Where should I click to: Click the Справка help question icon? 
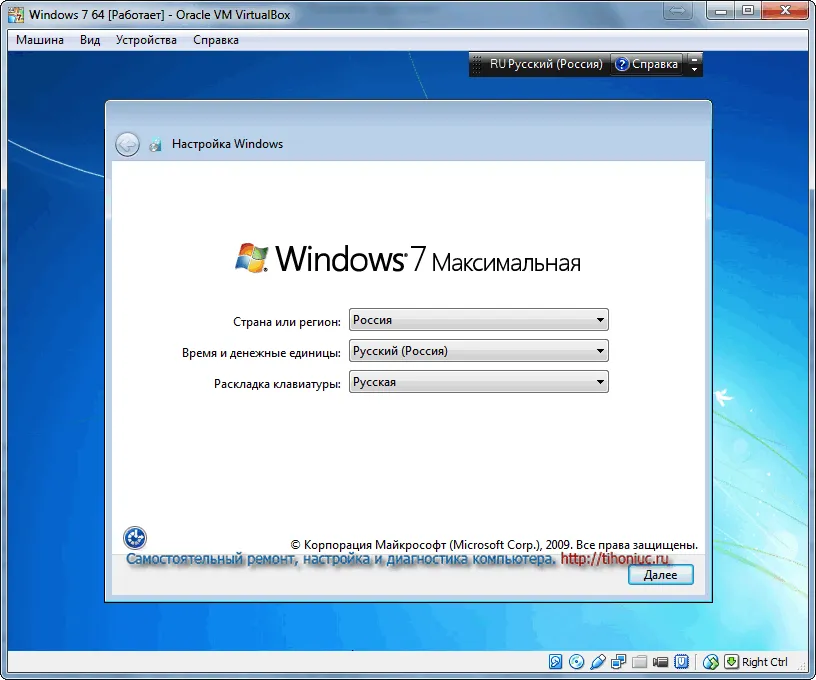[621, 64]
